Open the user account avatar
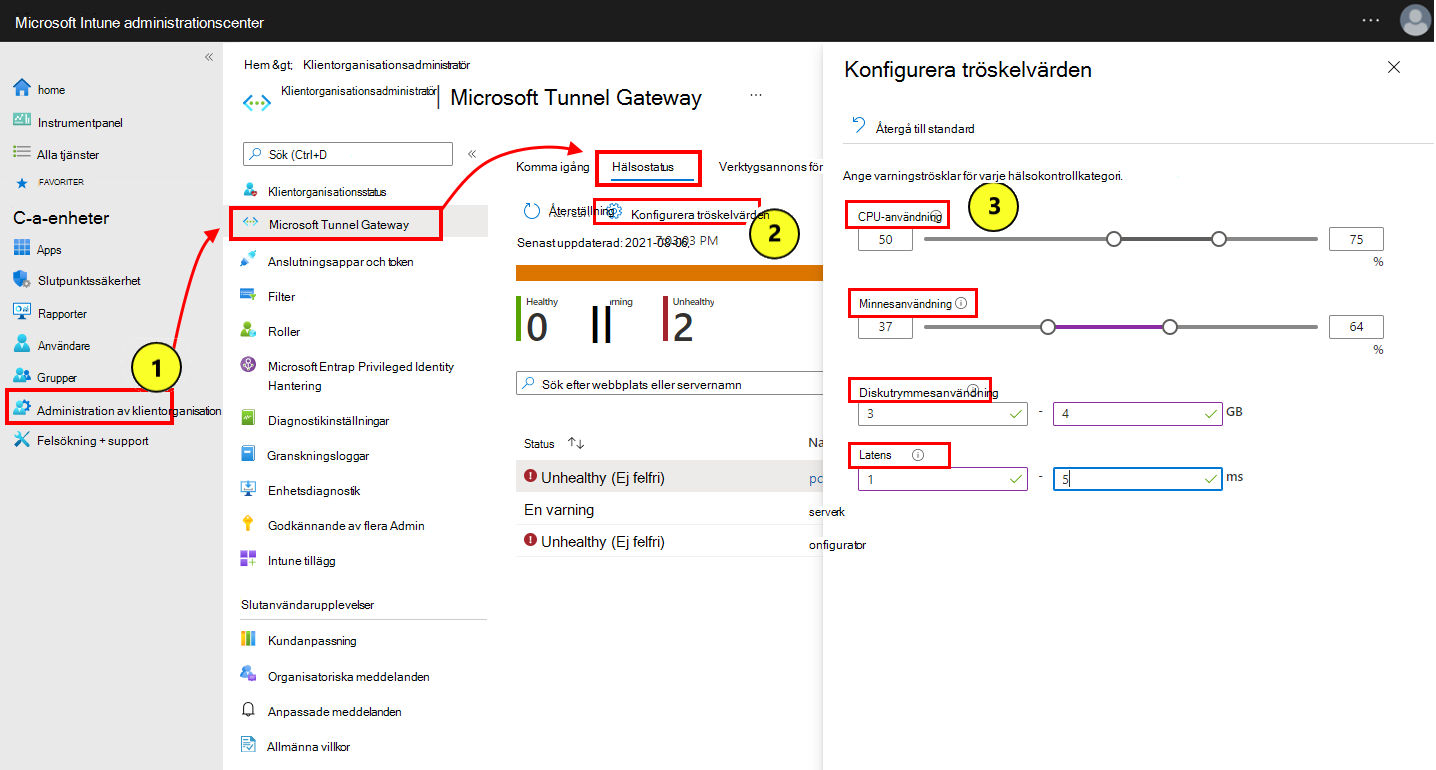The width and height of the screenshot is (1436, 770). (x=1415, y=20)
